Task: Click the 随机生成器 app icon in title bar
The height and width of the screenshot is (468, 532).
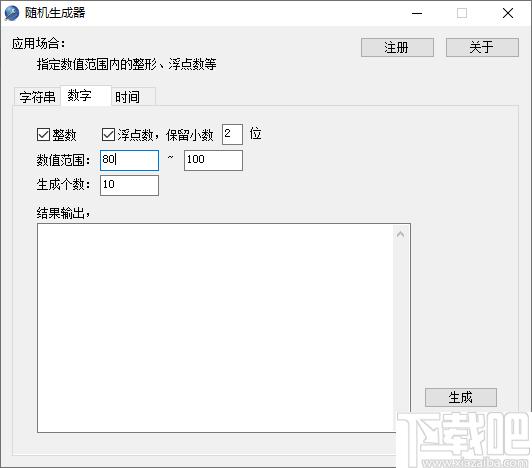Action: [12, 13]
